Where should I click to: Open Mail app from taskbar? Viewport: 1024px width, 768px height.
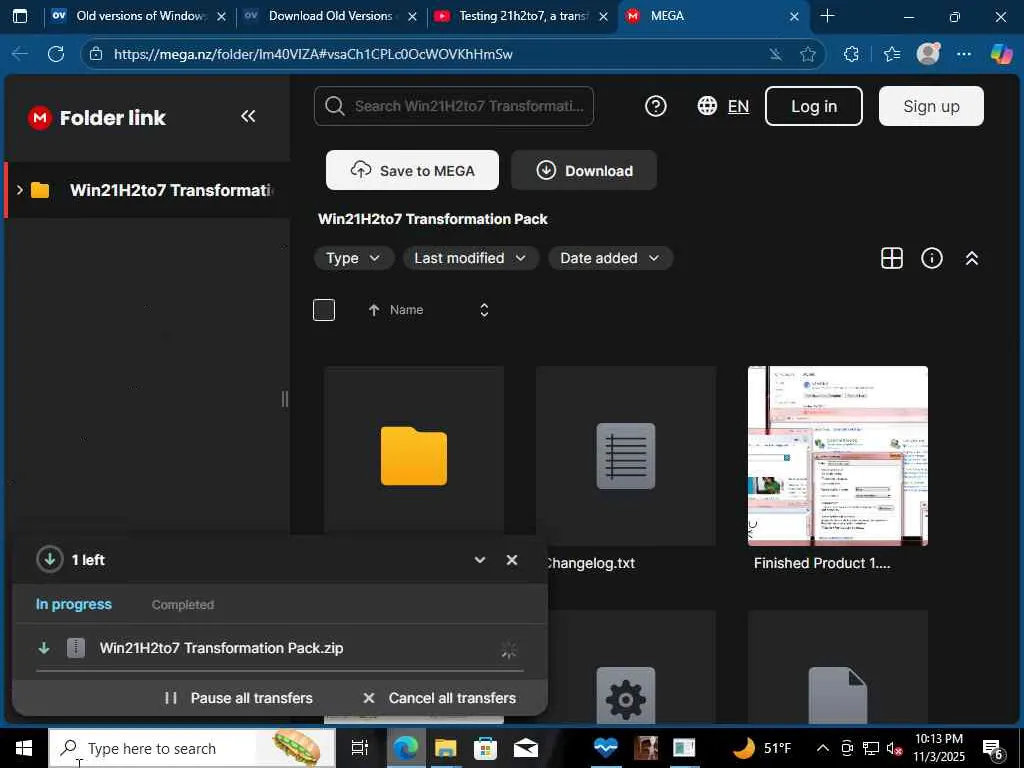[x=525, y=748]
